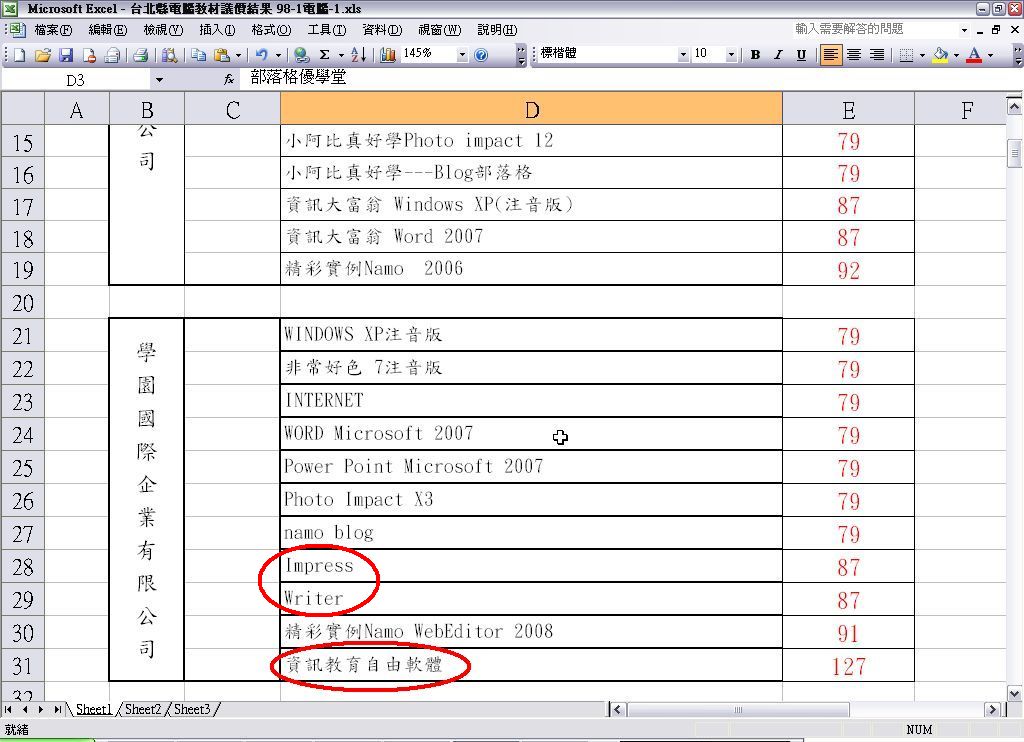Sort ascending with A-Z icon
The height and width of the screenshot is (742, 1024).
pos(359,56)
